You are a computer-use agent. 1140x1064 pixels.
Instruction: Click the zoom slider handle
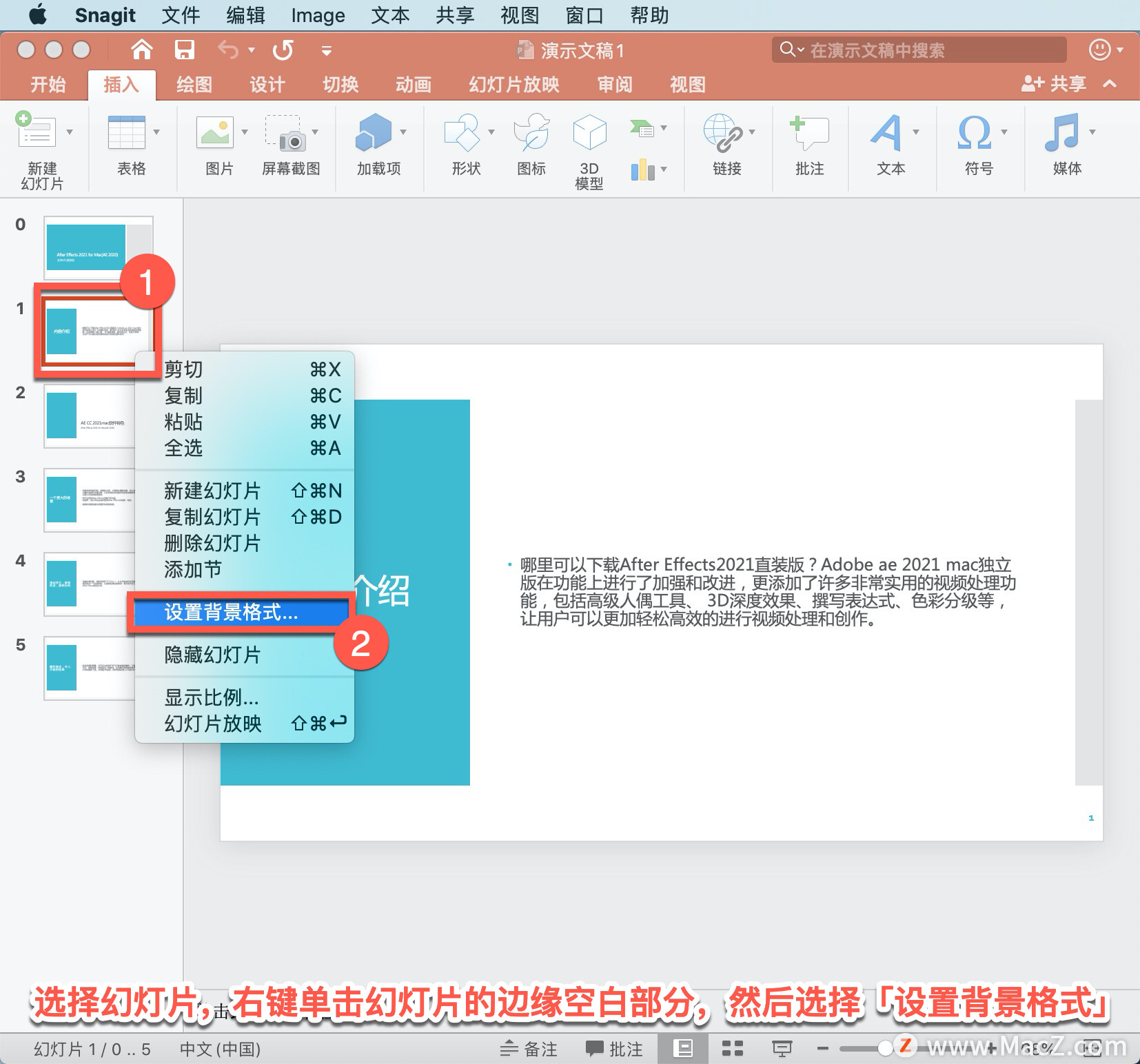[x=886, y=1049]
